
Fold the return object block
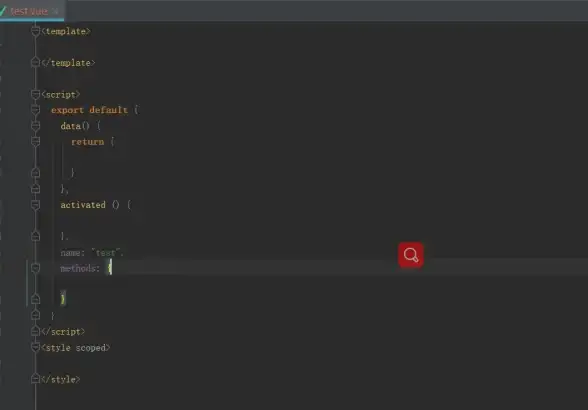[36, 141]
